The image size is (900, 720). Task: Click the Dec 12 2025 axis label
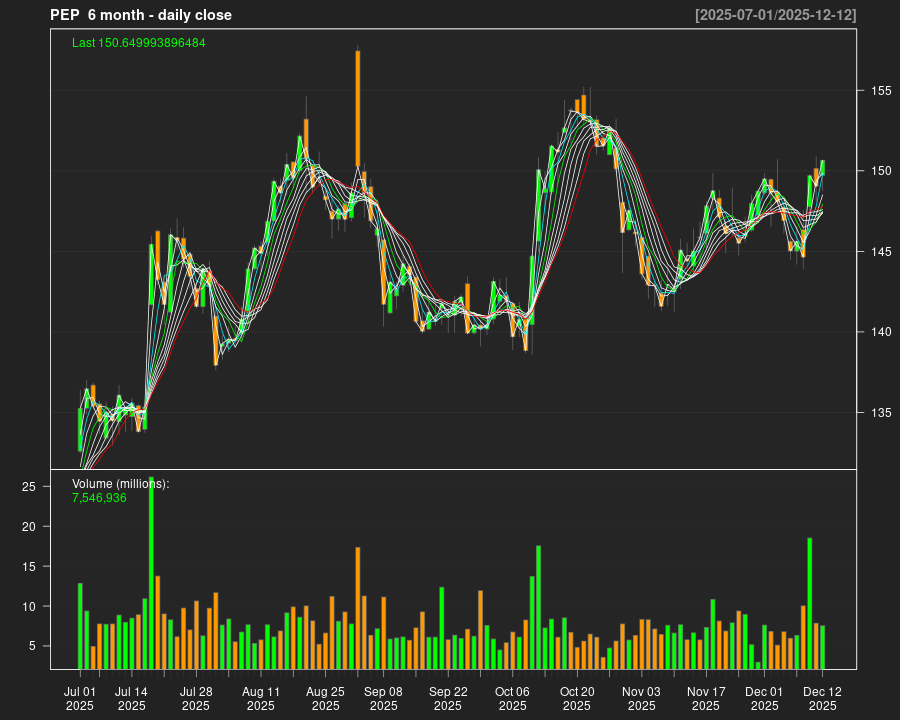(x=822, y=698)
